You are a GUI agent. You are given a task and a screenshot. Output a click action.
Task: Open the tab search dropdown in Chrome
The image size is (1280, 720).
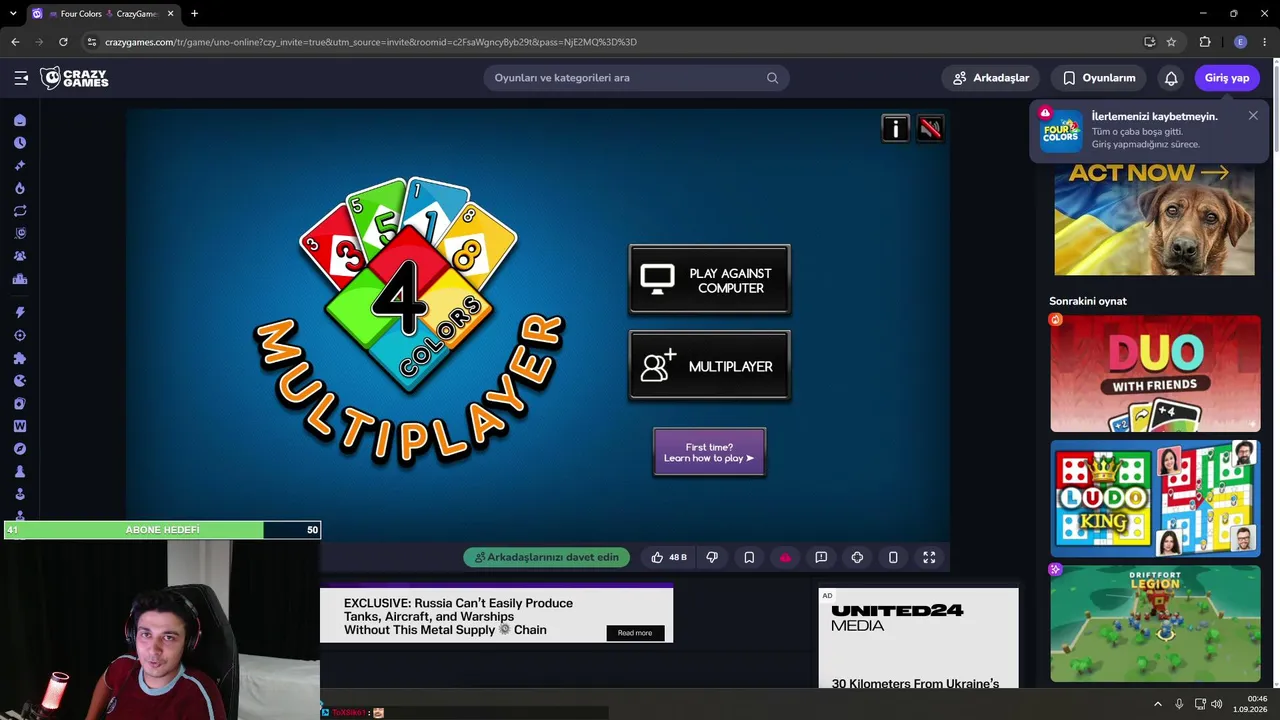point(12,14)
